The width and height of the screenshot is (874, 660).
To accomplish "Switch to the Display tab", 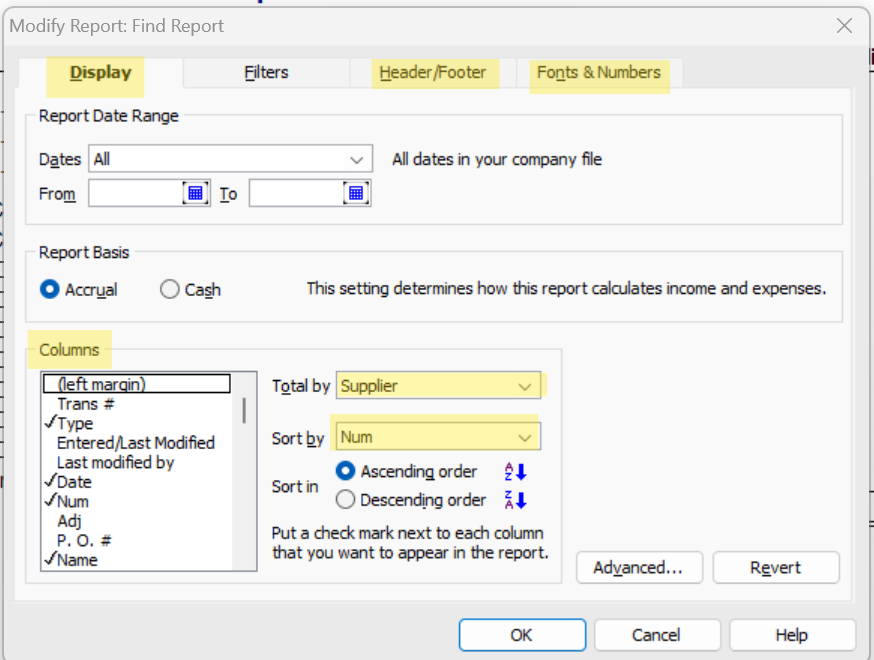I will click(100, 72).
